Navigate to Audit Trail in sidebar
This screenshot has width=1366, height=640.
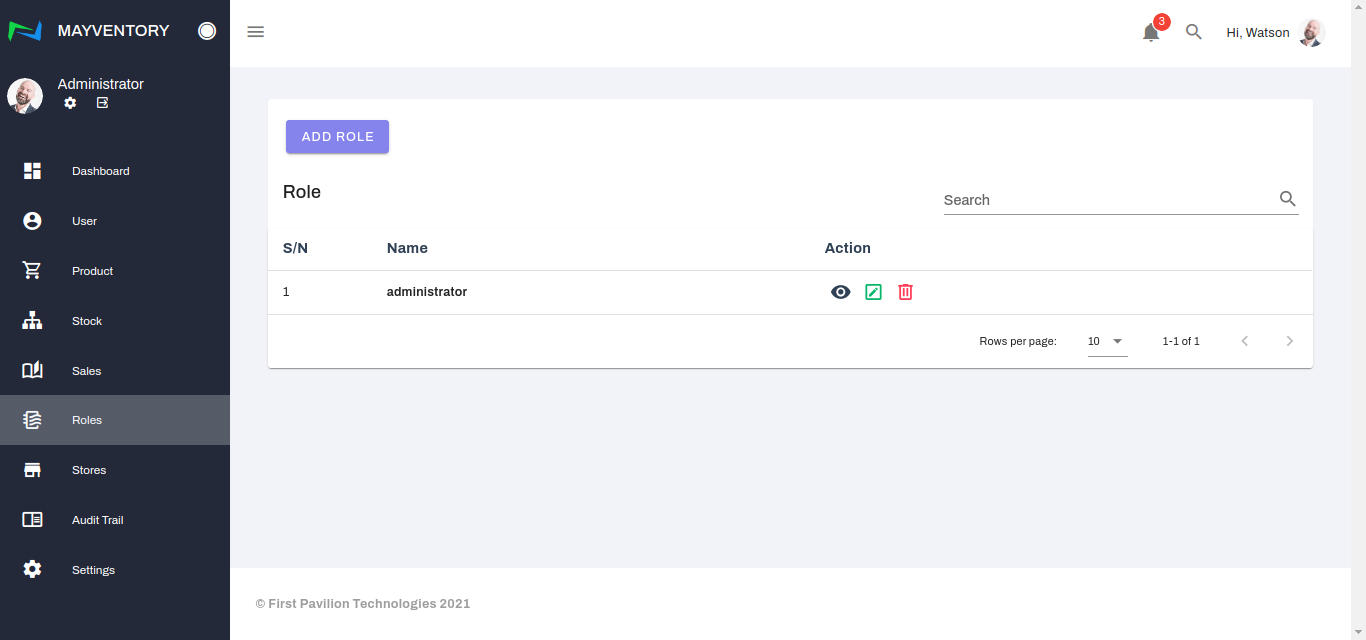click(x=97, y=520)
